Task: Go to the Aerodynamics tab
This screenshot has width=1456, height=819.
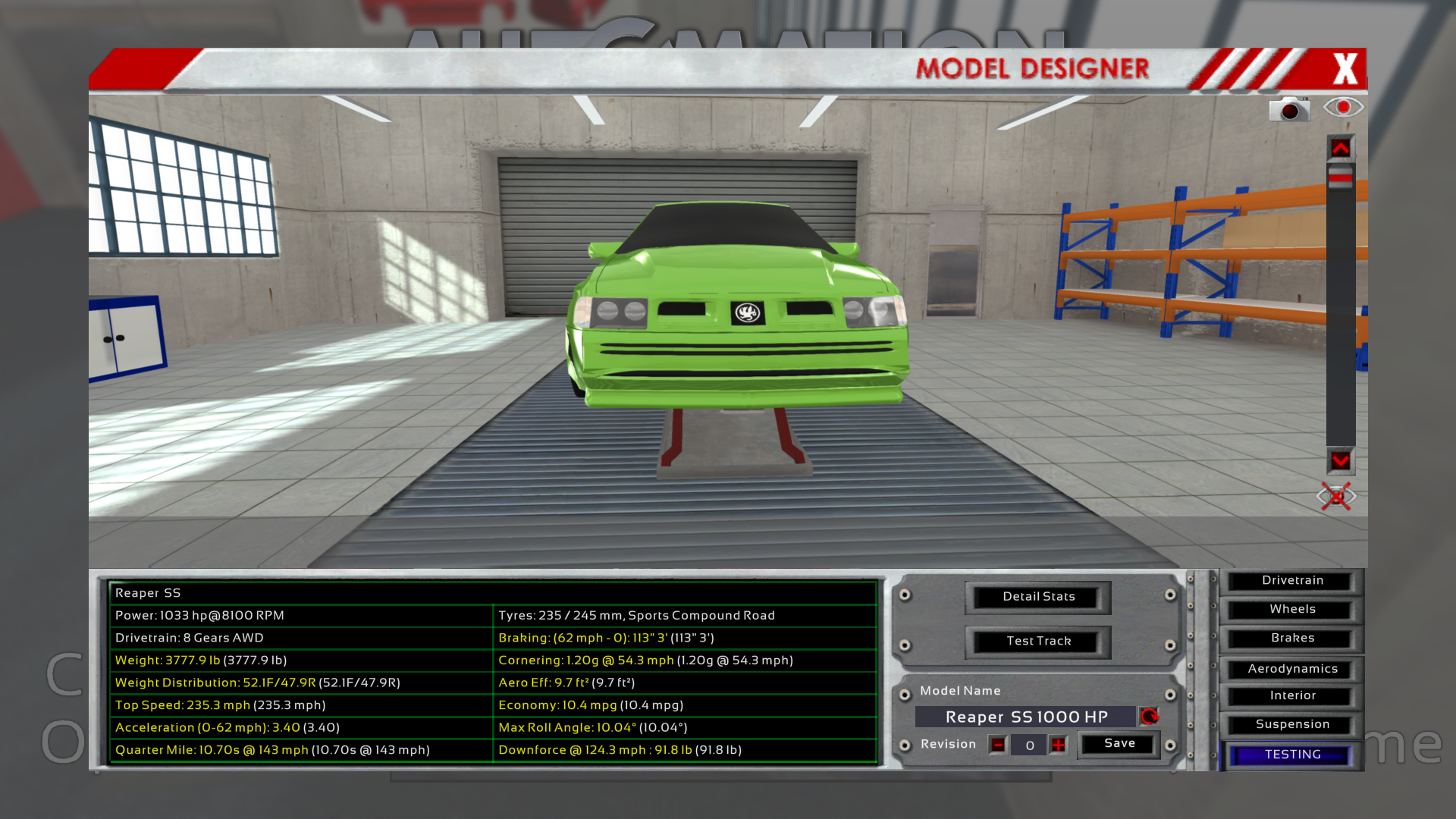Action: pos(1291,669)
